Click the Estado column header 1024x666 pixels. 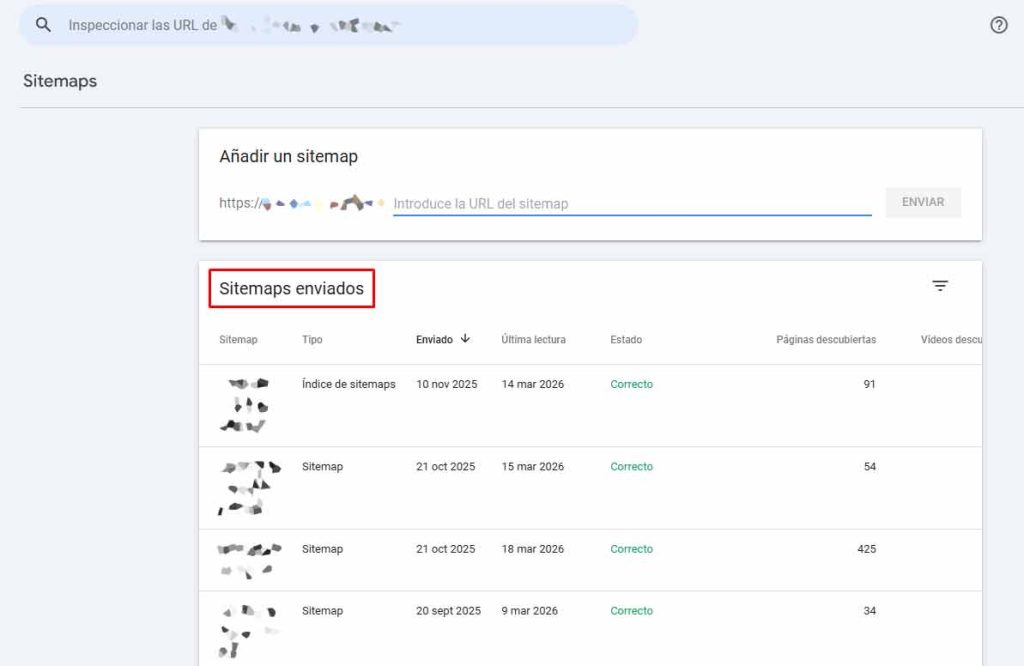pos(626,339)
